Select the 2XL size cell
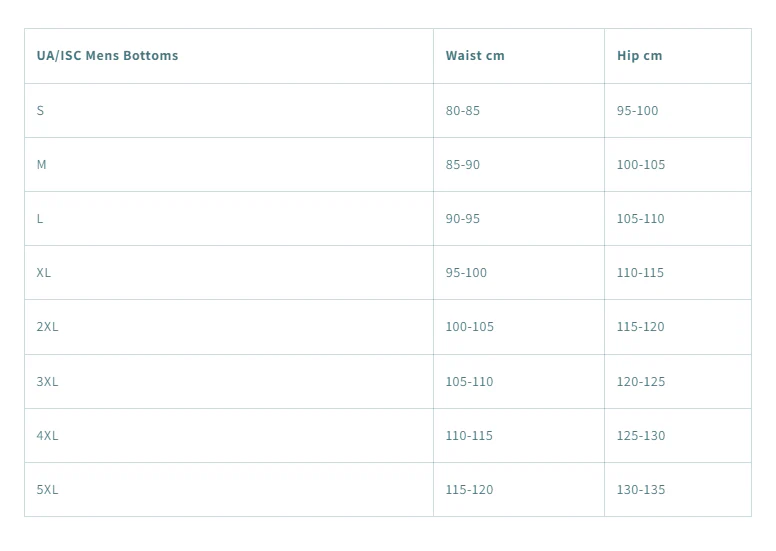 coord(47,326)
